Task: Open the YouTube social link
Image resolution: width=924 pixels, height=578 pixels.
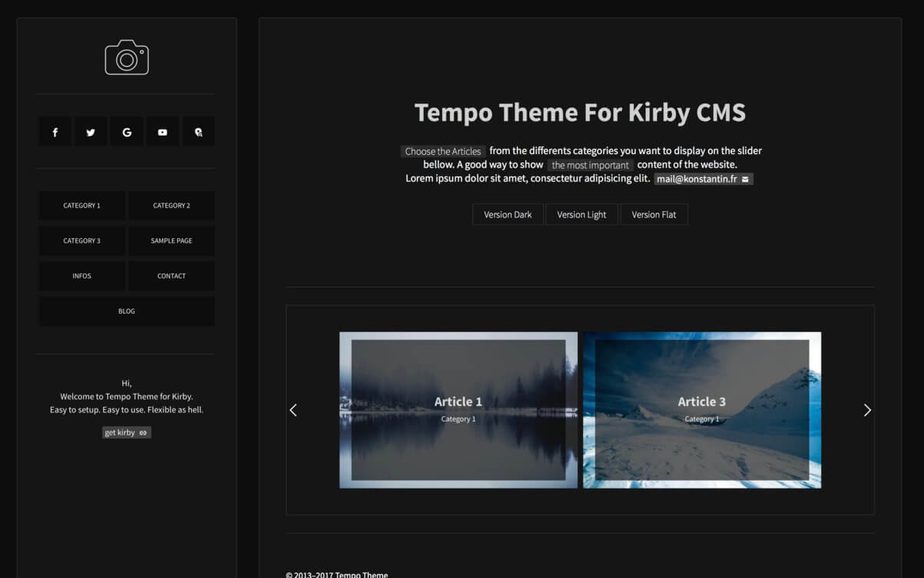Action: [162, 132]
